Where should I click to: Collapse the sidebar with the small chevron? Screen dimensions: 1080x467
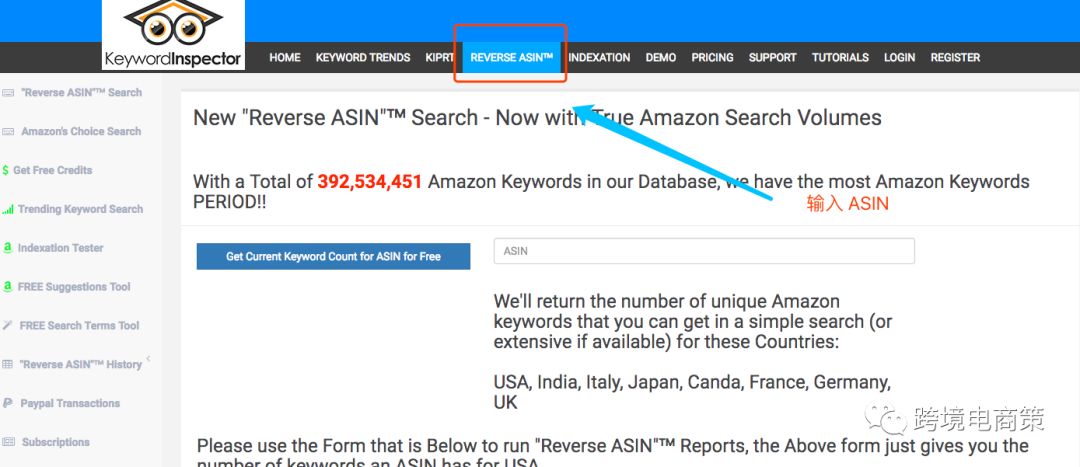tap(148, 358)
